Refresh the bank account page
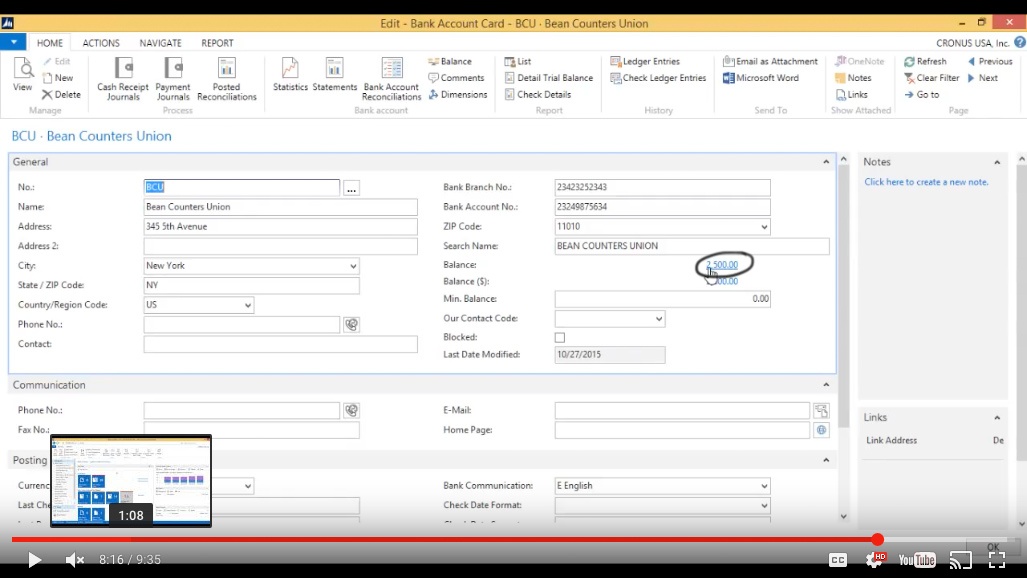The width and height of the screenshot is (1027, 578). [925, 62]
